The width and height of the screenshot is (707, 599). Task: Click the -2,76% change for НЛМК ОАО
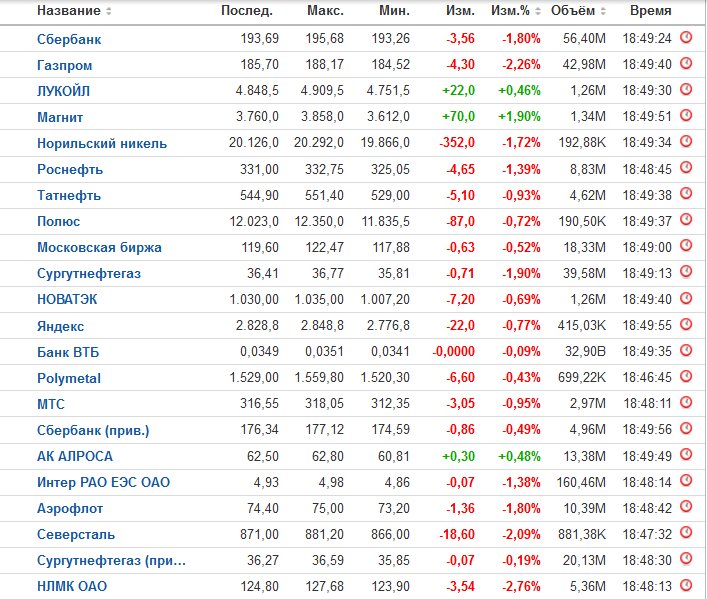[x=521, y=586]
